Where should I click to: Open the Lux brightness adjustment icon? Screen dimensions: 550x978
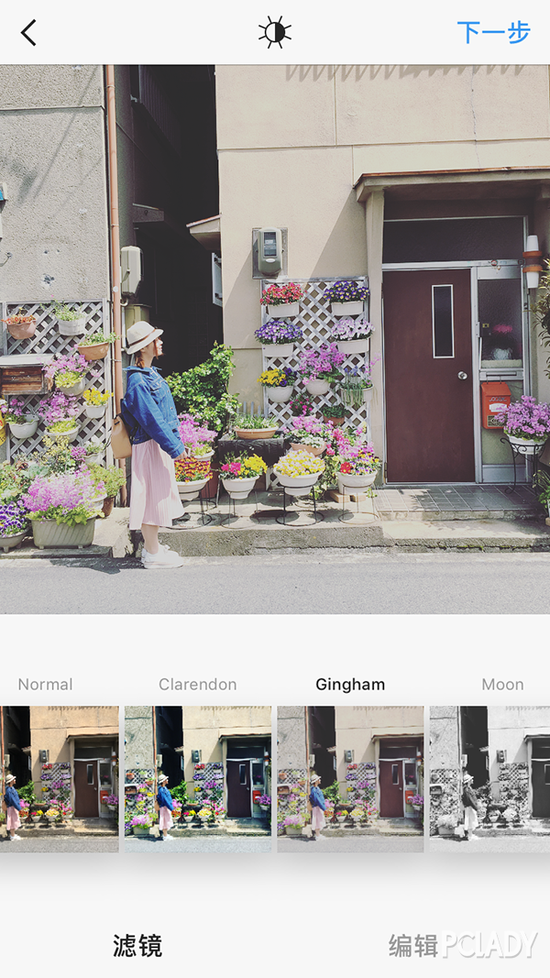(x=275, y=32)
